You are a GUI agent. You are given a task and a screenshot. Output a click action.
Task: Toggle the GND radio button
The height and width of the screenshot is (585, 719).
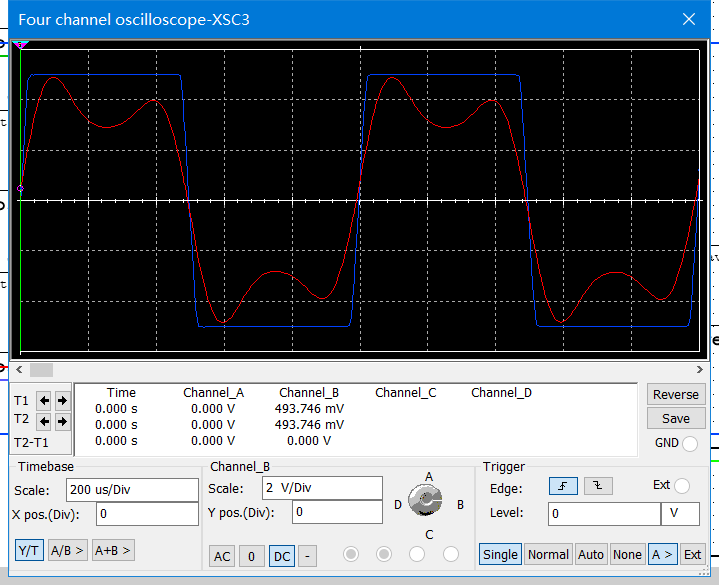coord(690,444)
